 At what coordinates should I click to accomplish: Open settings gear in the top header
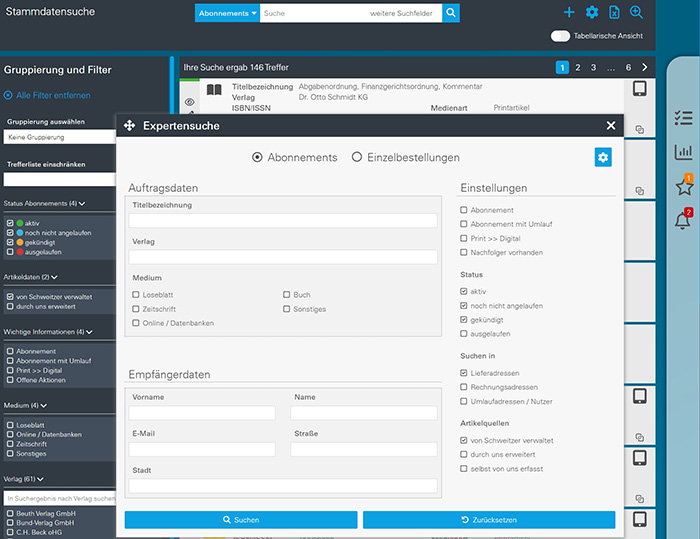[592, 13]
